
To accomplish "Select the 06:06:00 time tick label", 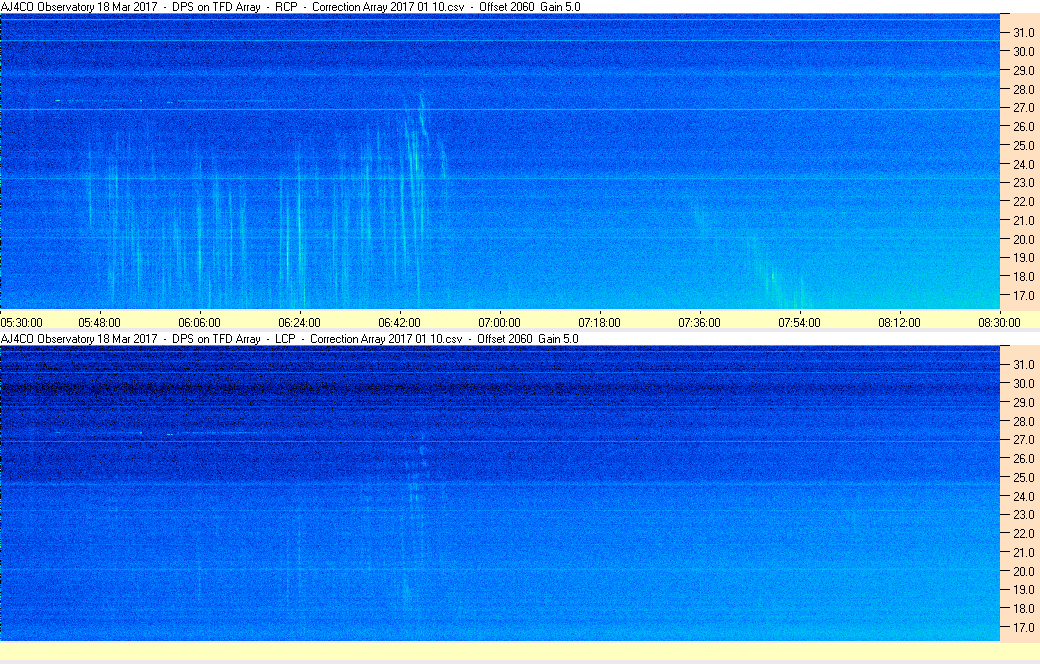I will tap(200, 323).
